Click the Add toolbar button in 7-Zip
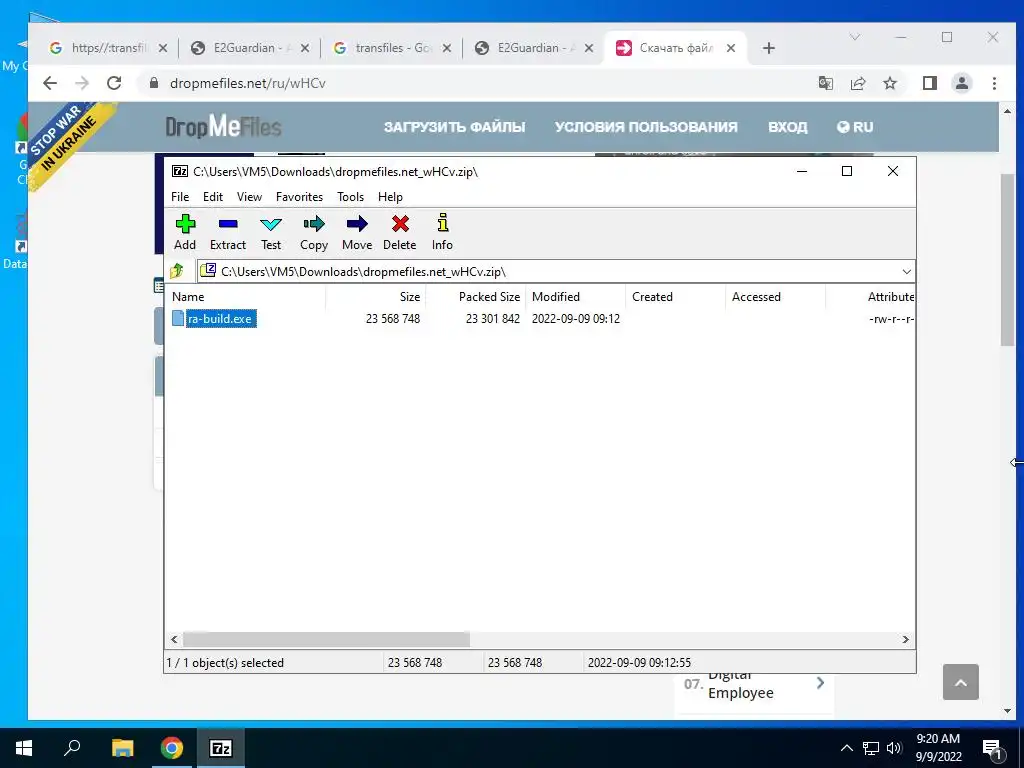The image size is (1024, 768). (185, 232)
